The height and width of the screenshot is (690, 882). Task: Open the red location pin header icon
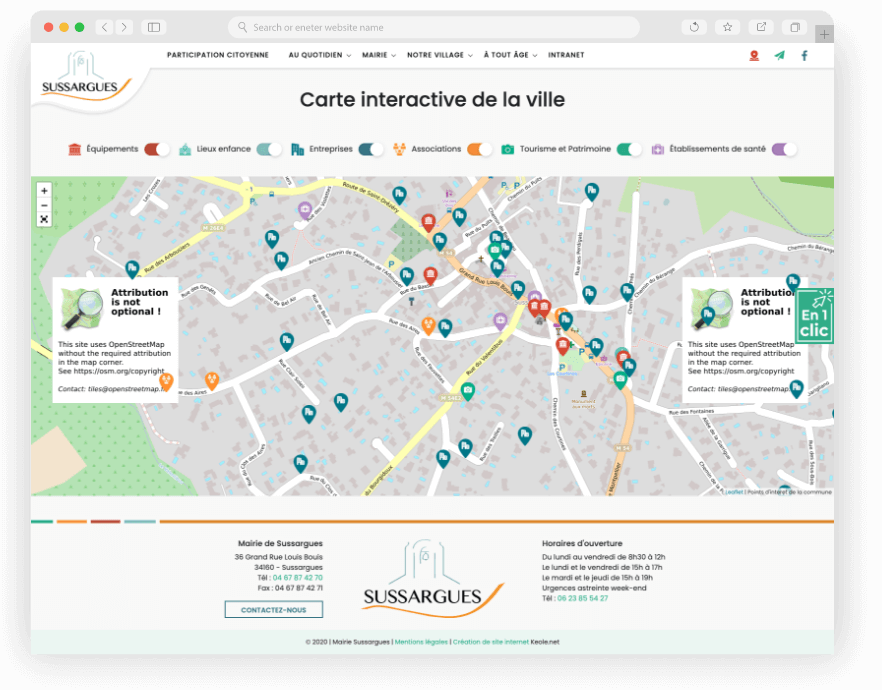tap(754, 56)
